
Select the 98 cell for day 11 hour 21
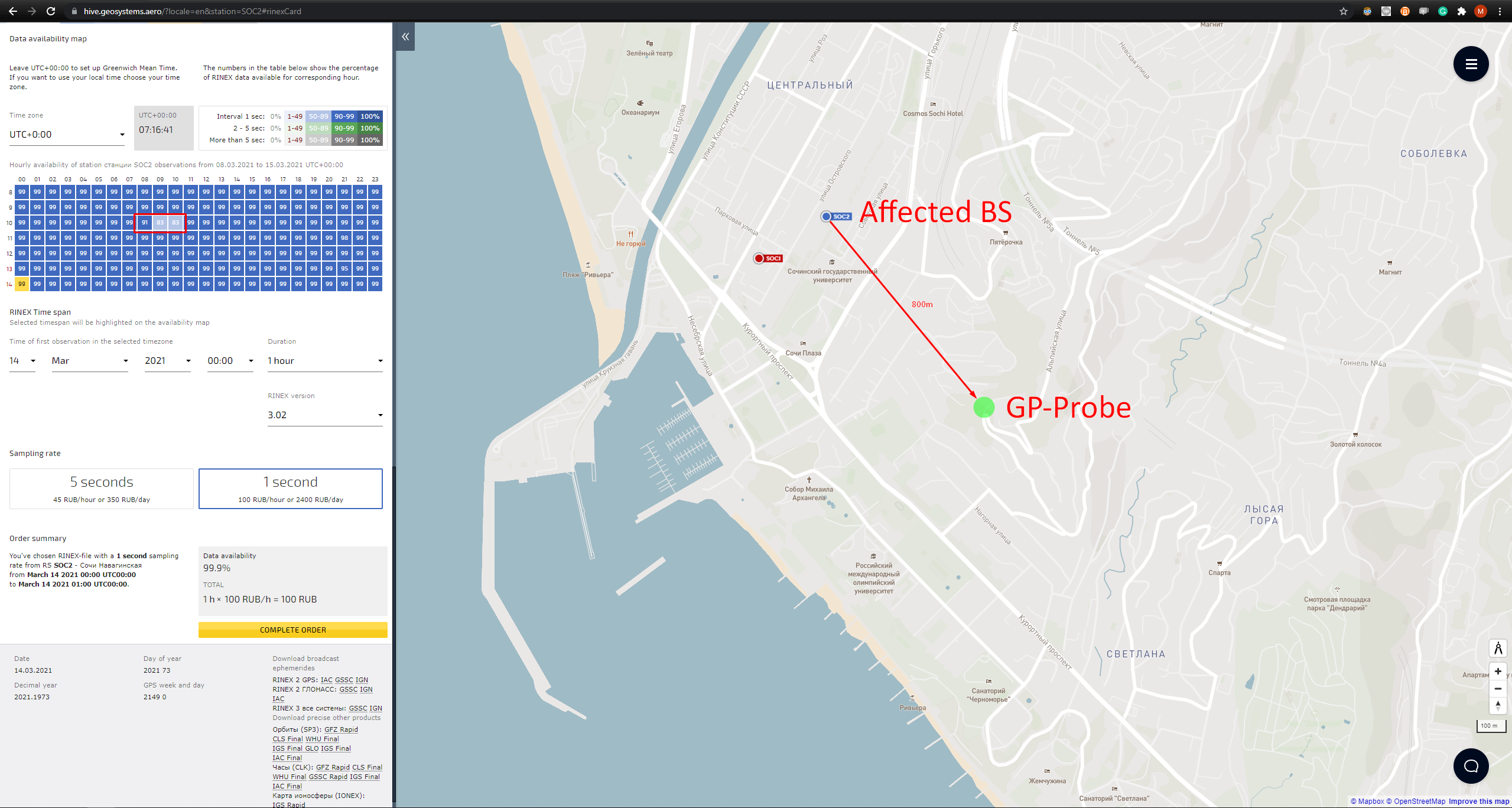(344, 238)
